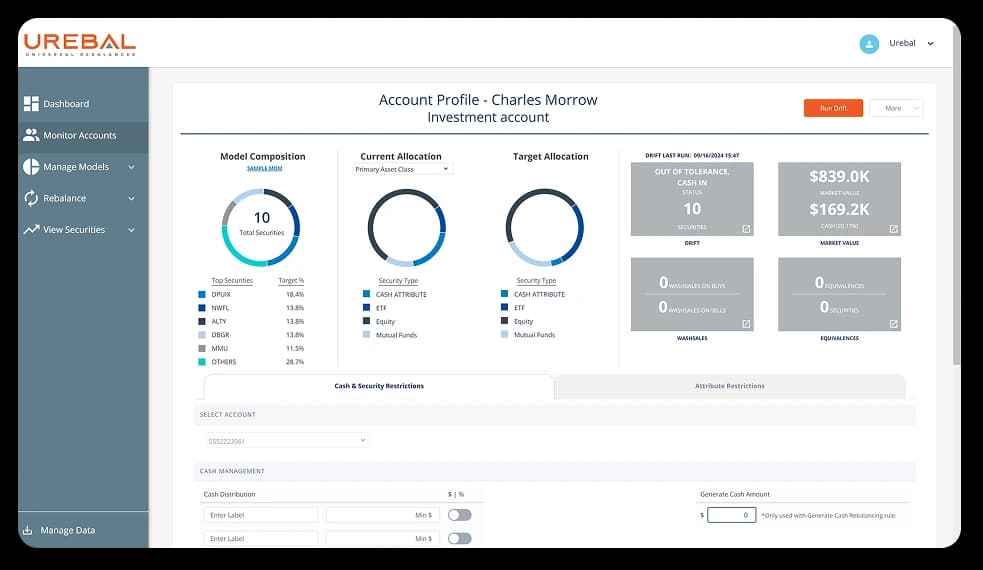
Task: Click the Target Allocation donut chart
Action: (x=545, y=228)
